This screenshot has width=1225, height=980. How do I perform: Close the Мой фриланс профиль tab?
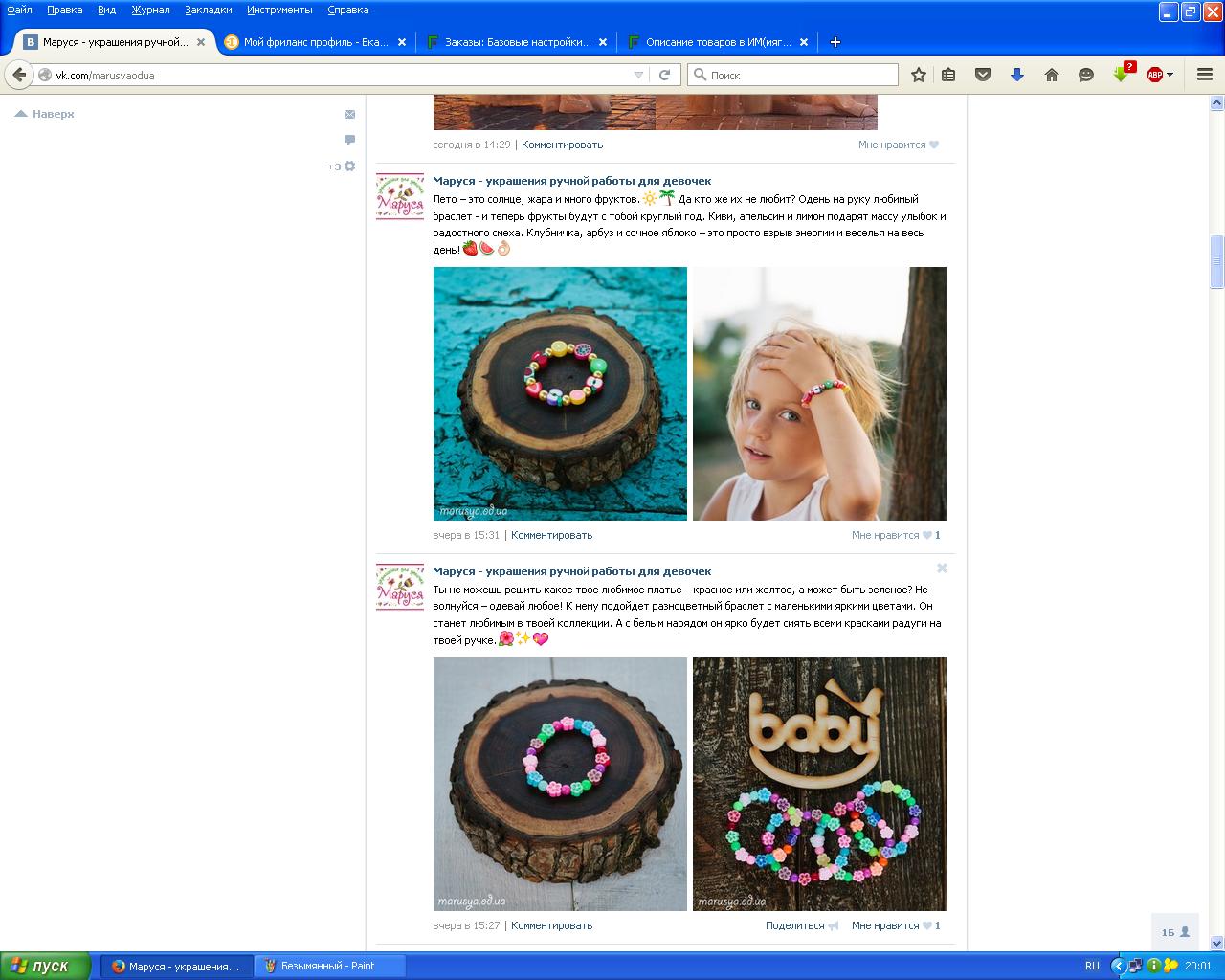tap(402, 42)
